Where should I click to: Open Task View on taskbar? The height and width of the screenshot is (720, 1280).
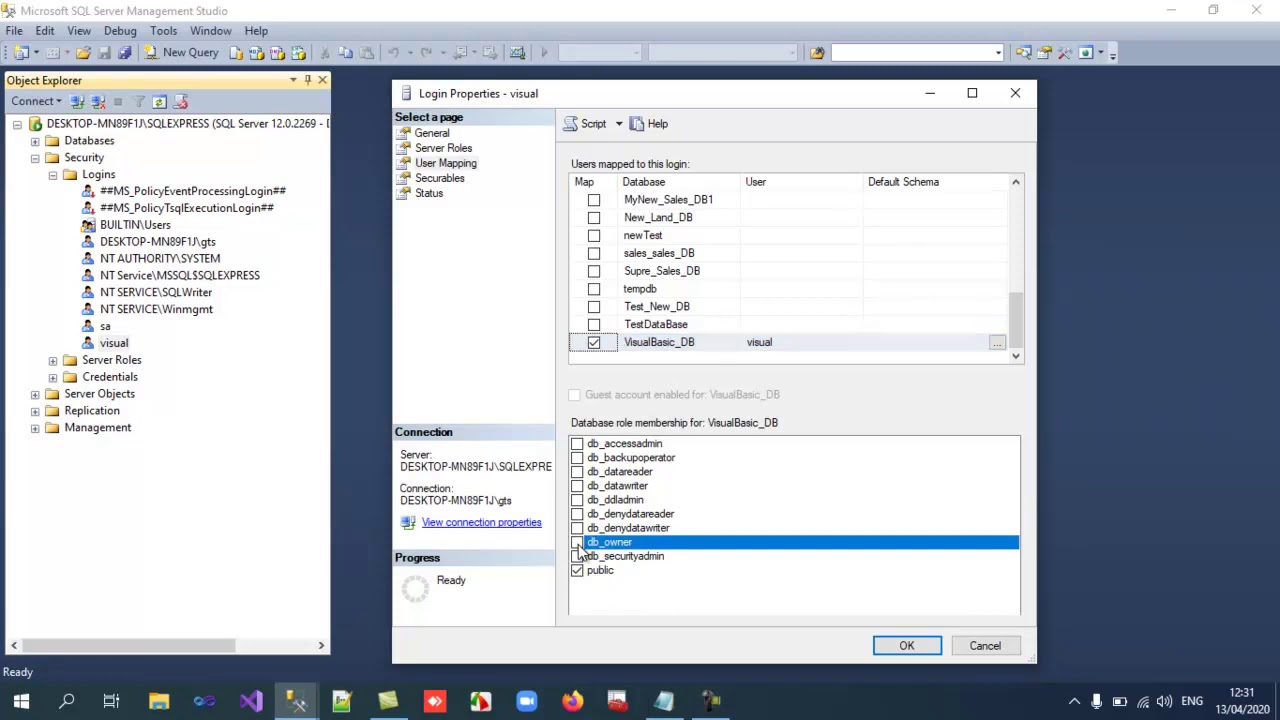[x=111, y=700]
